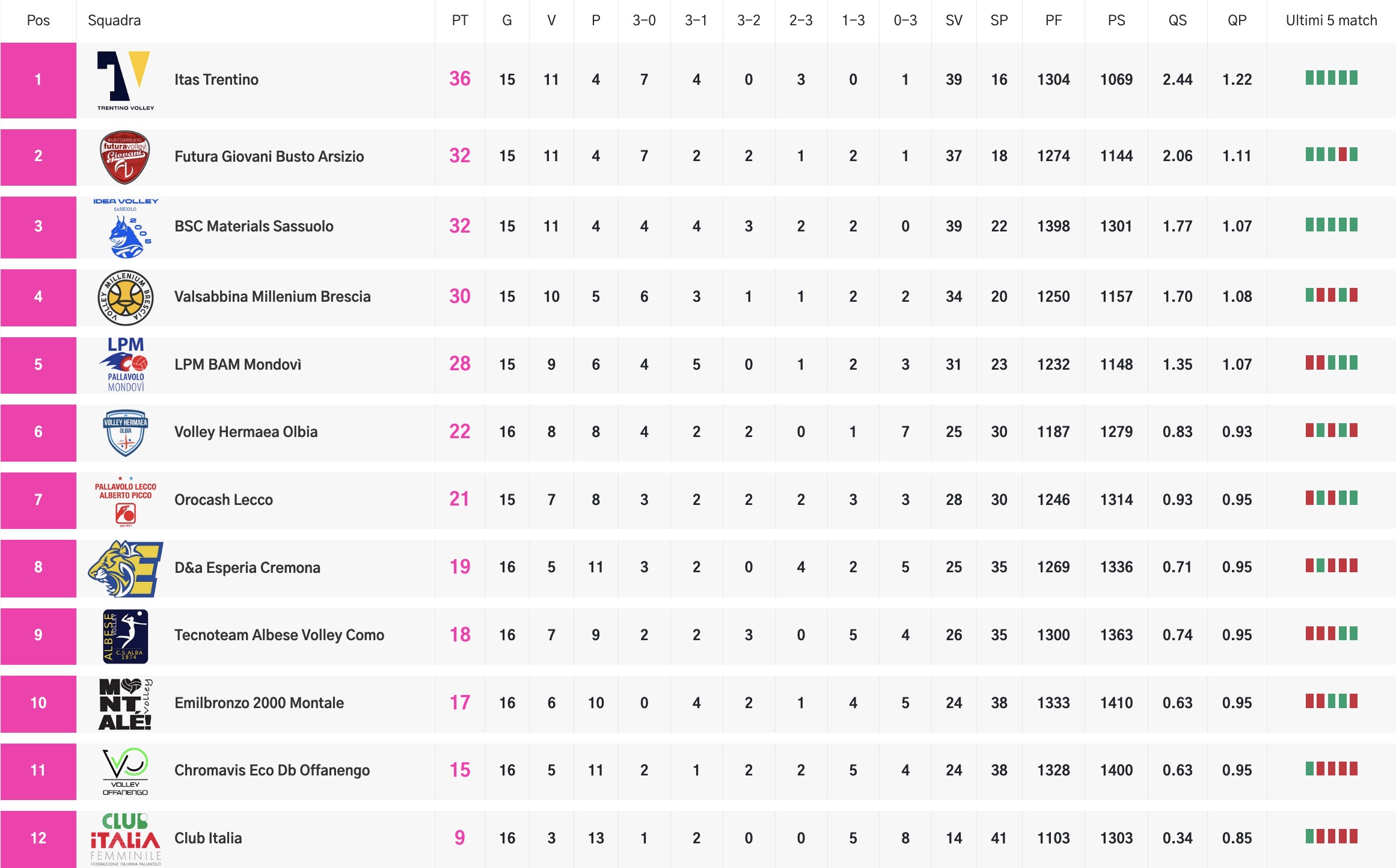The height and width of the screenshot is (868, 1396).
Task: Click the Itas Trentino team logo
Action: tap(125, 80)
